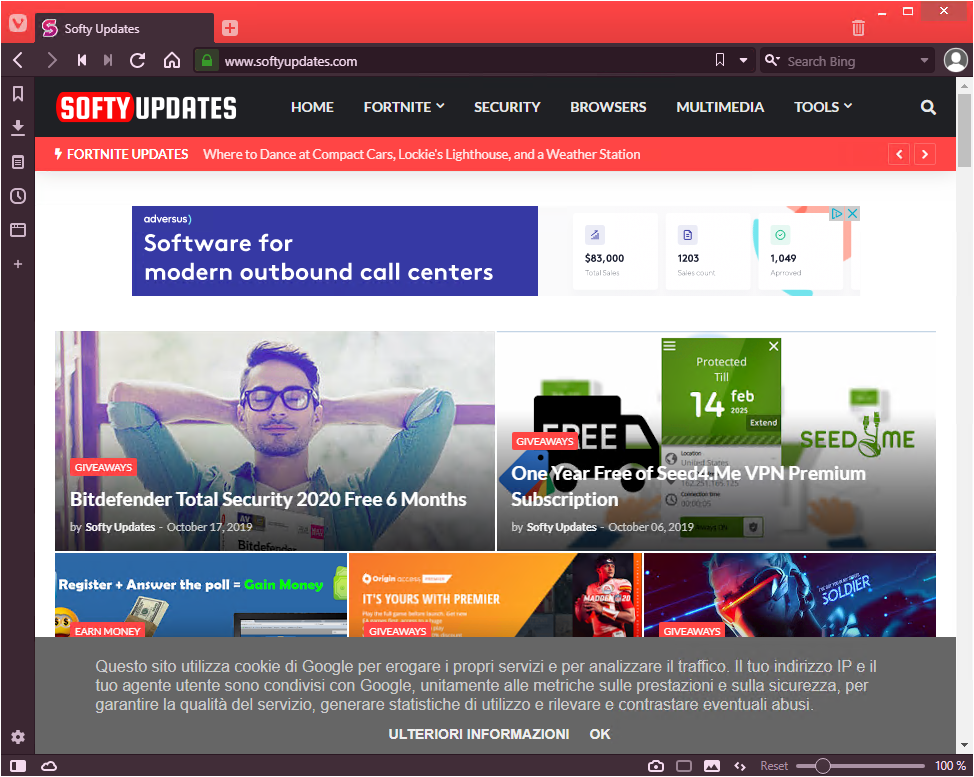This screenshot has width=974, height=777.
Task: Open the search engine selector magnifier
Action: pos(772,60)
